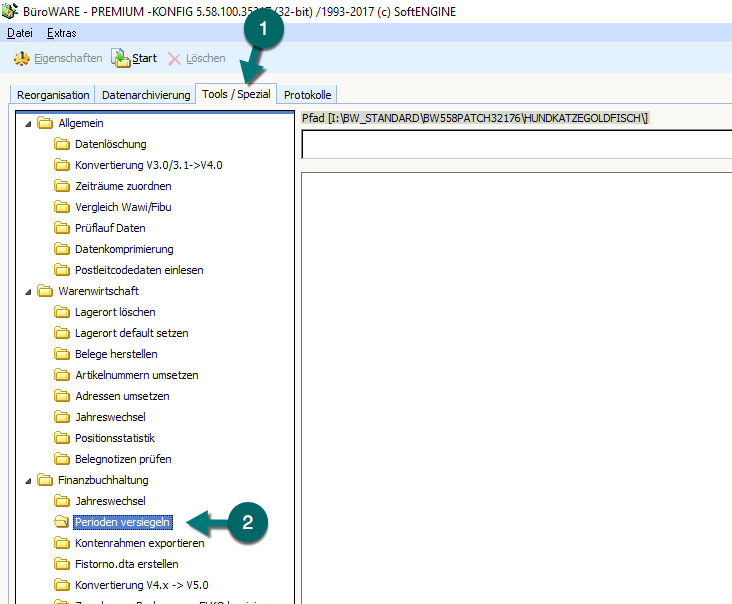The width and height of the screenshot is (732, 604).
Task: Click folder icon for Lagerort löschen
Action: [x=62, y=312]
